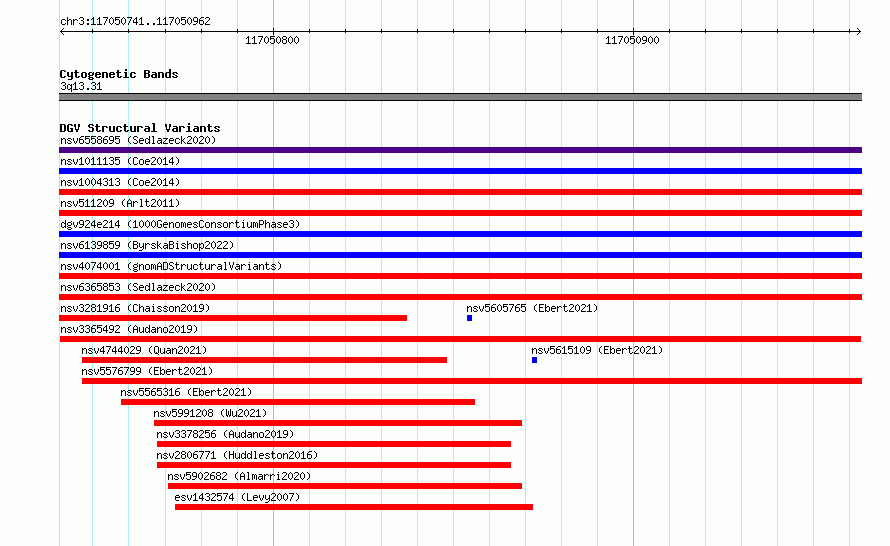Click the red nsv6365853 variant bar
The image size is (890, 546).
click(460, 297)
